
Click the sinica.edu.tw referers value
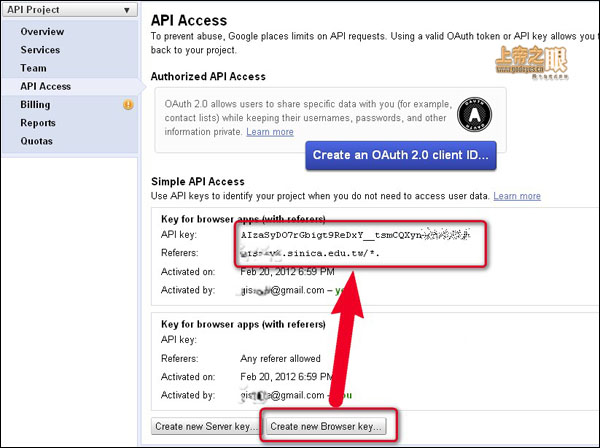click(x=310, y=253)
